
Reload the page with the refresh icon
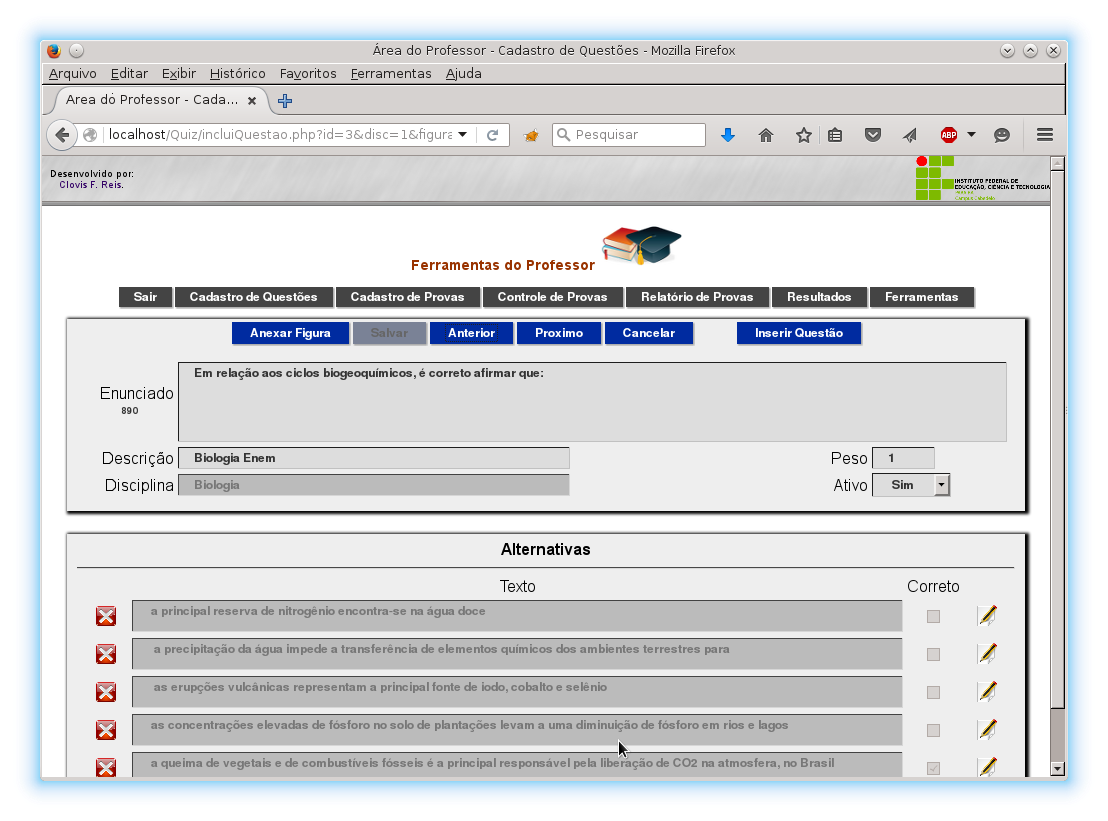pyautogui.click(x=493, y=133)
